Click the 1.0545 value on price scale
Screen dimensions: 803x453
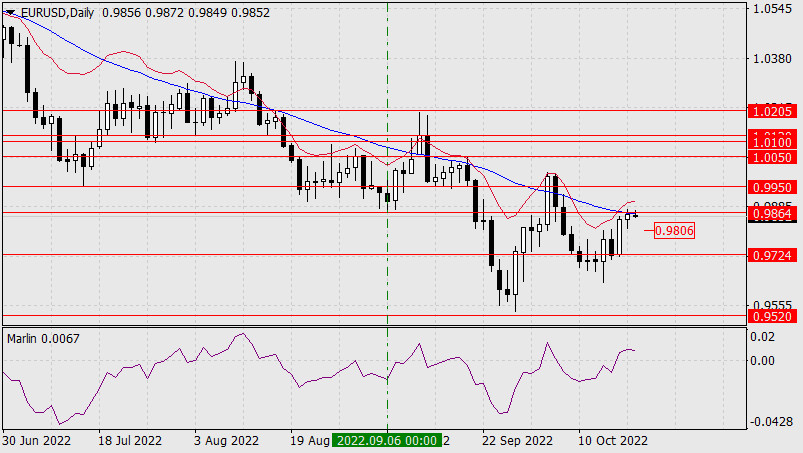(x=774, y=9)
